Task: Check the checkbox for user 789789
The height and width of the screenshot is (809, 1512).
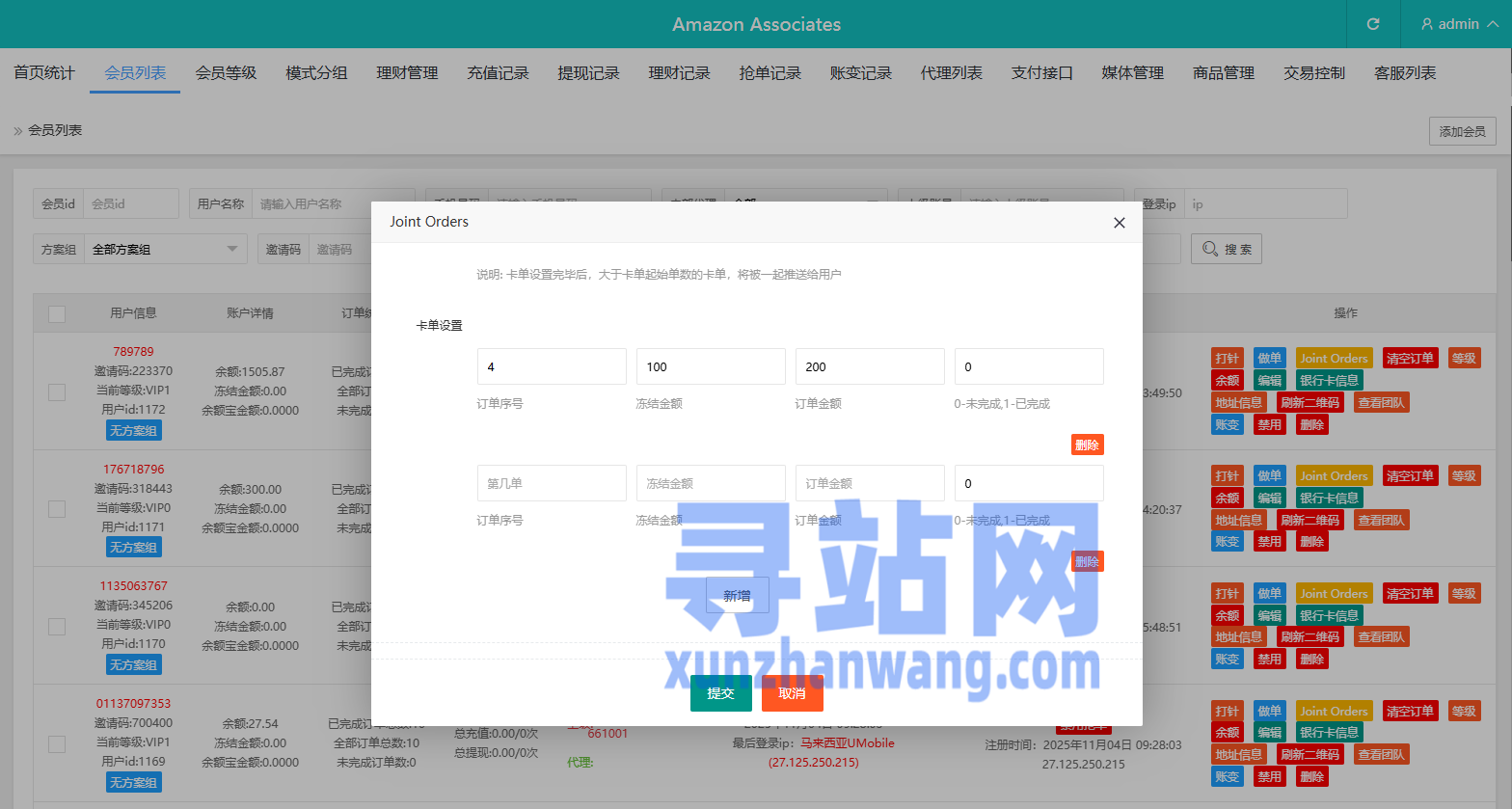Action: [x=57, y=391]
